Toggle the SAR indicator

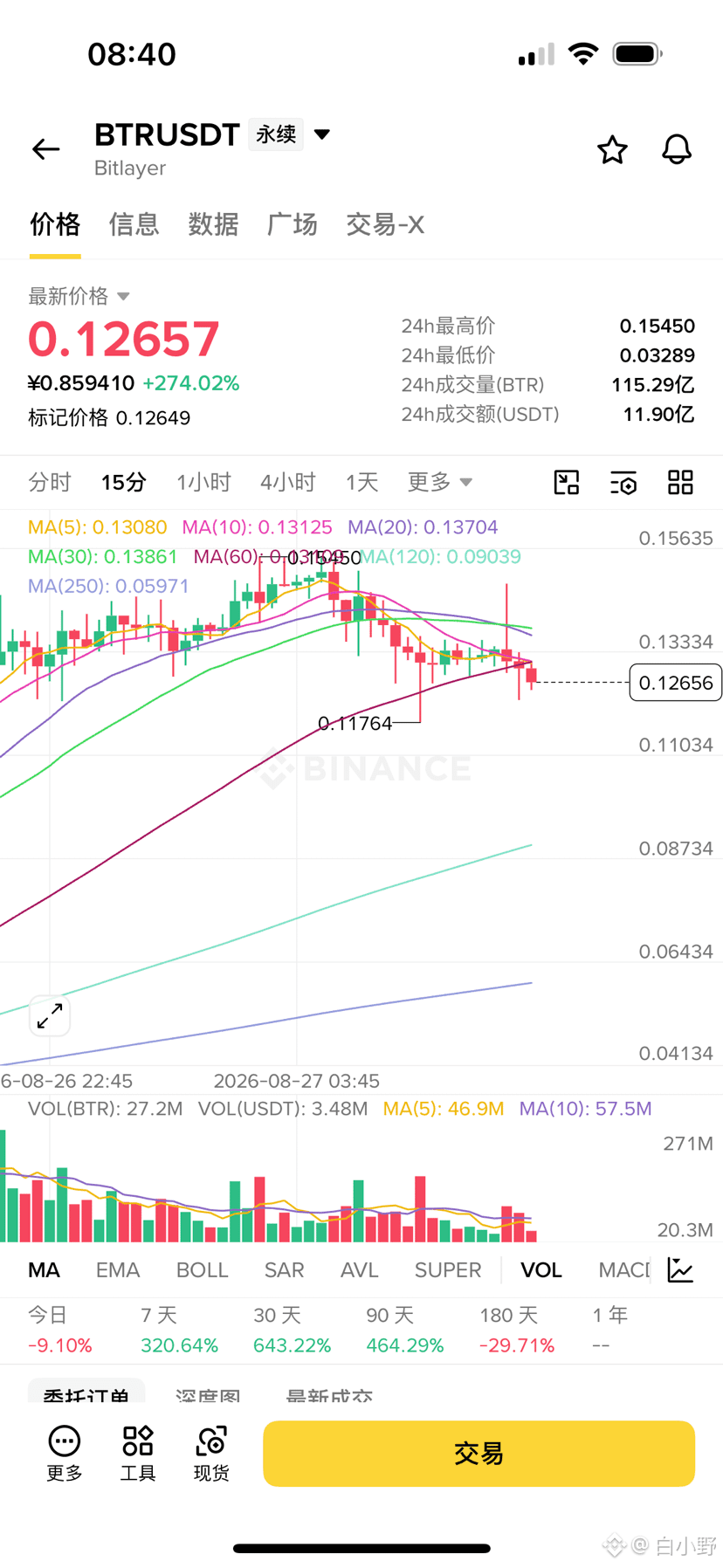[284, 1269]
